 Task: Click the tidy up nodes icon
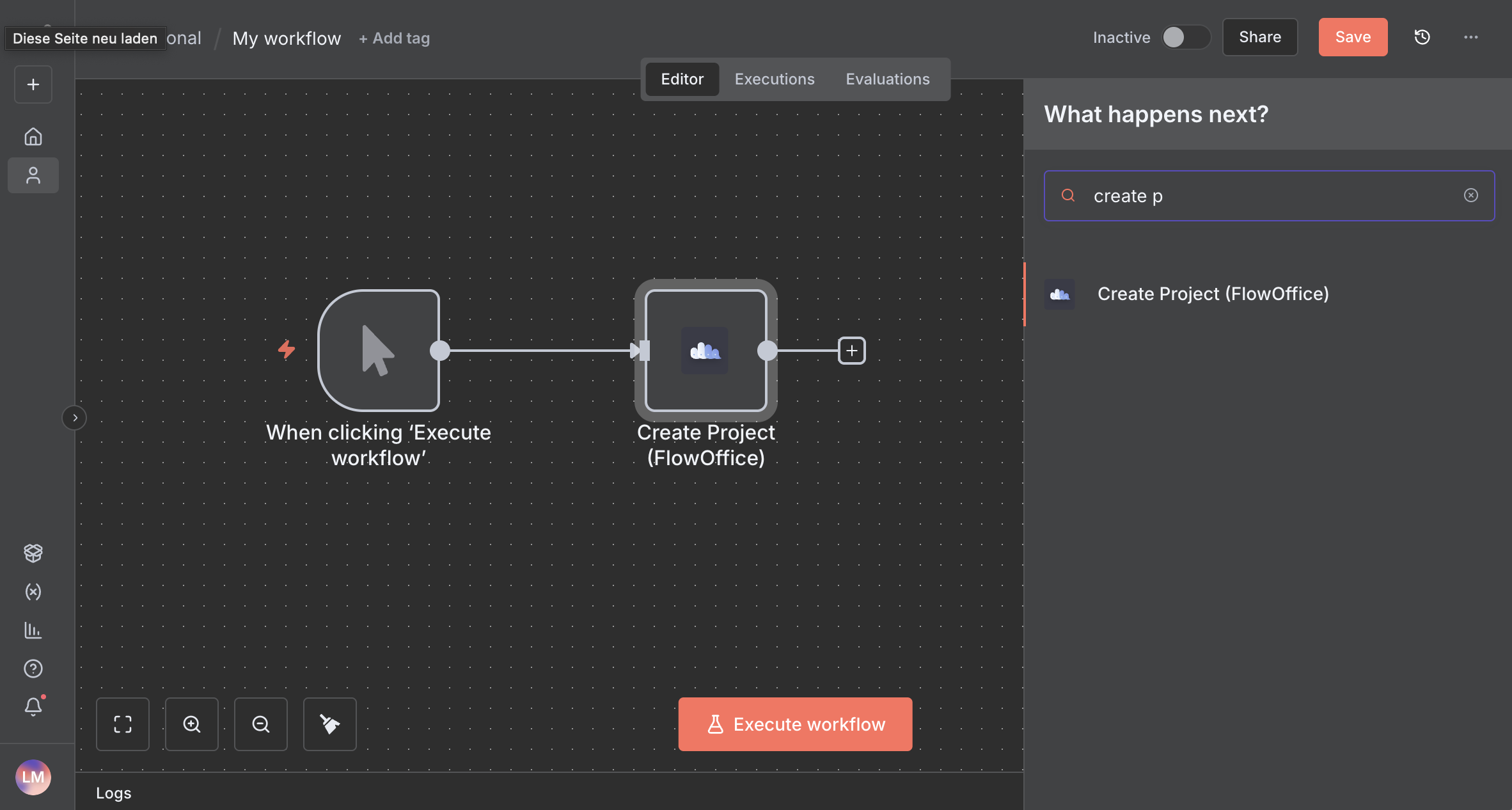(329, 724)
